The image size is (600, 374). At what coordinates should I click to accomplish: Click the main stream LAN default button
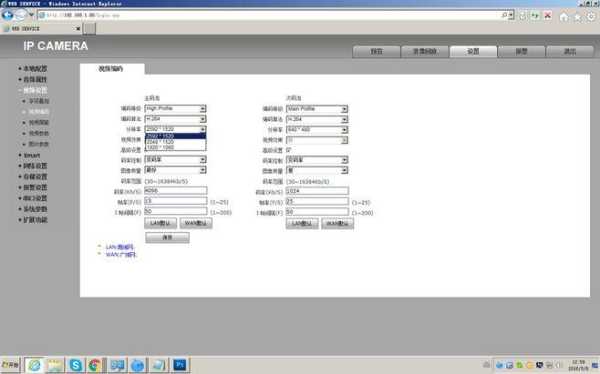[160, 223]
